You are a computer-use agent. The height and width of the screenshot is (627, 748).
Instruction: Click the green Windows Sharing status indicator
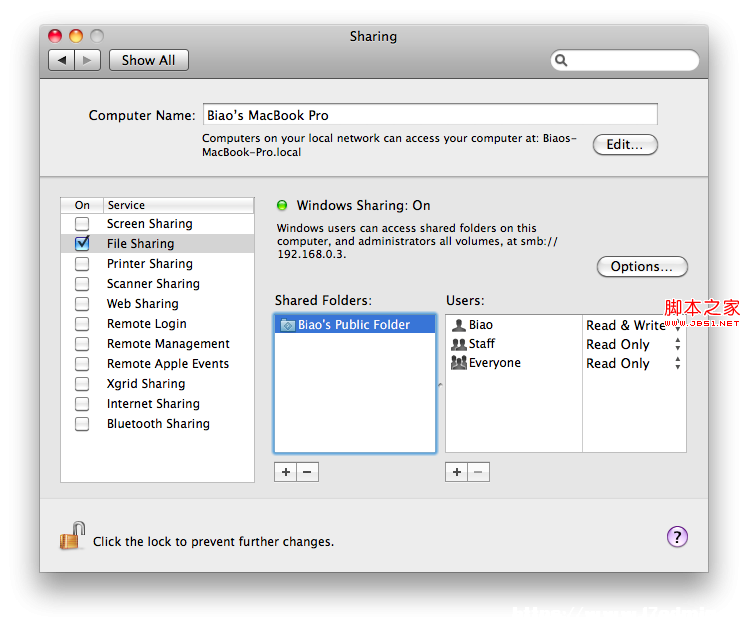point(282,205)
